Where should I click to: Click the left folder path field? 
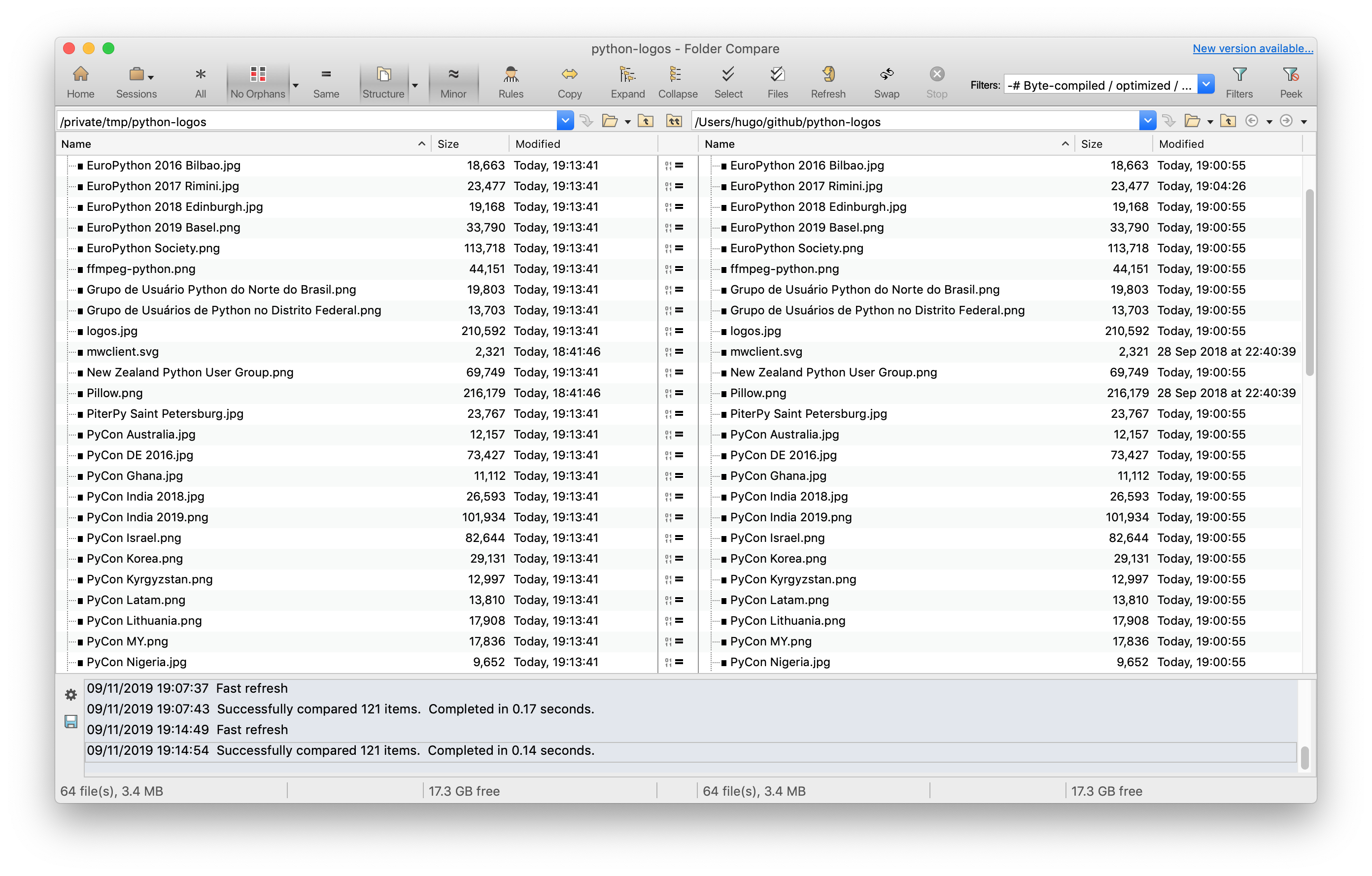[307, 121]
